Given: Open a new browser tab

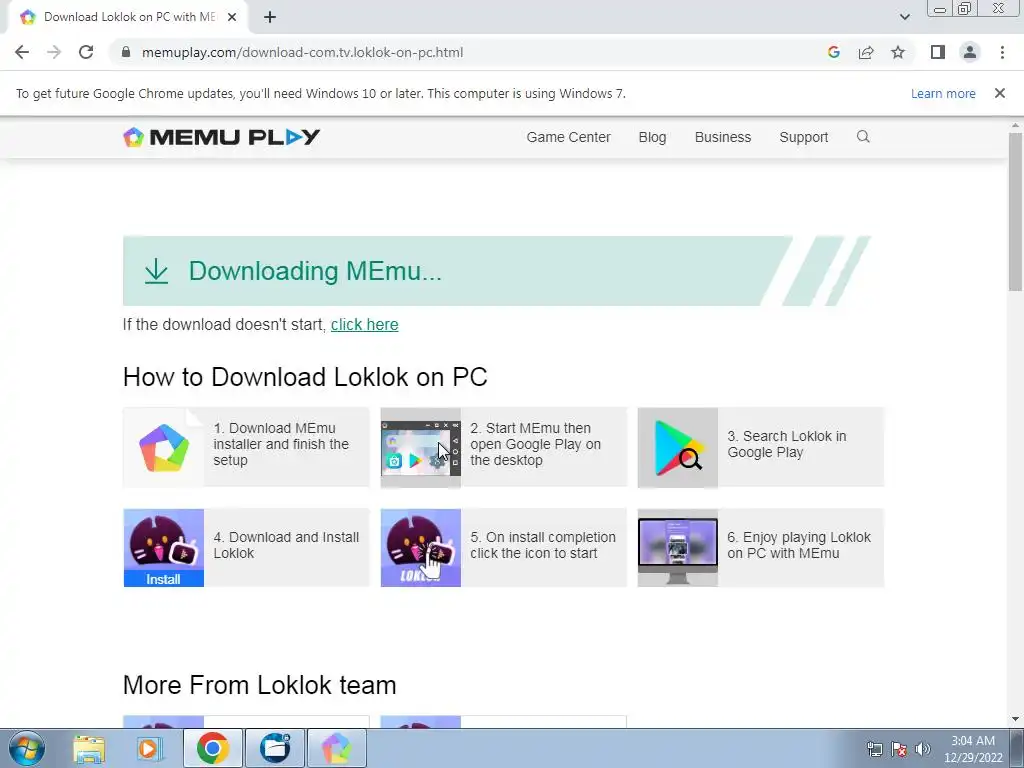Looking at the screenshot, I should 270,17.
